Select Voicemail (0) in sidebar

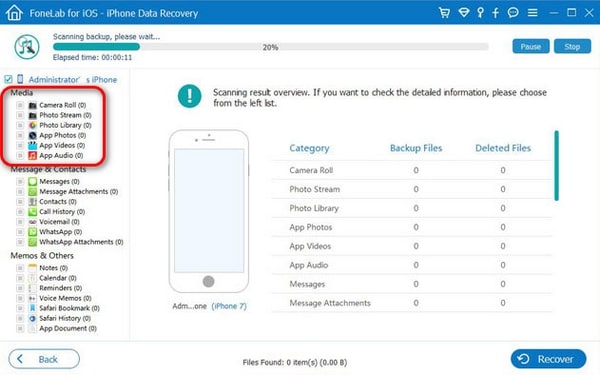coord(59,222)
